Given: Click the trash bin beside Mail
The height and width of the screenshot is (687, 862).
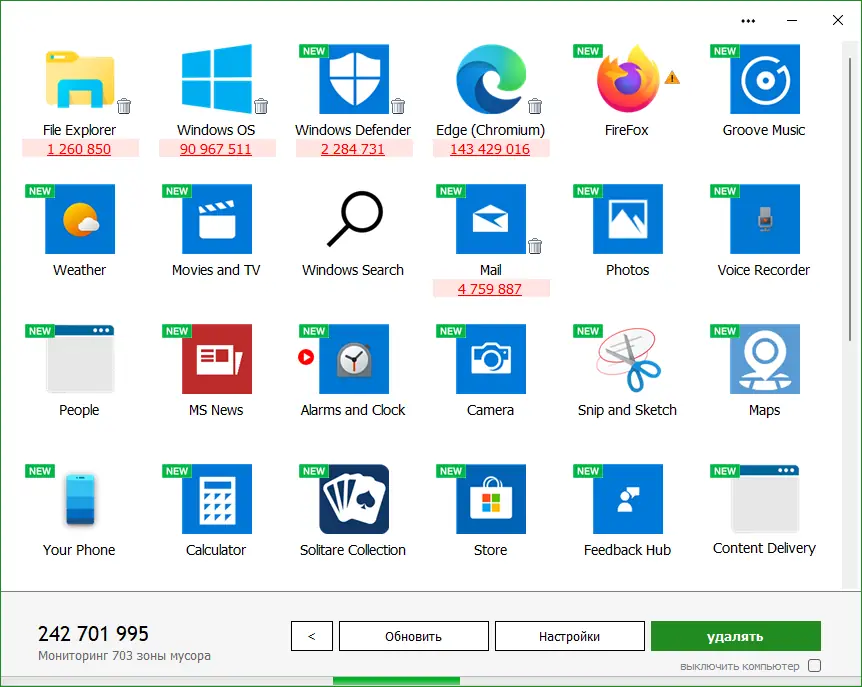Looking at the screenshot, I should click(x=535, y=246).
